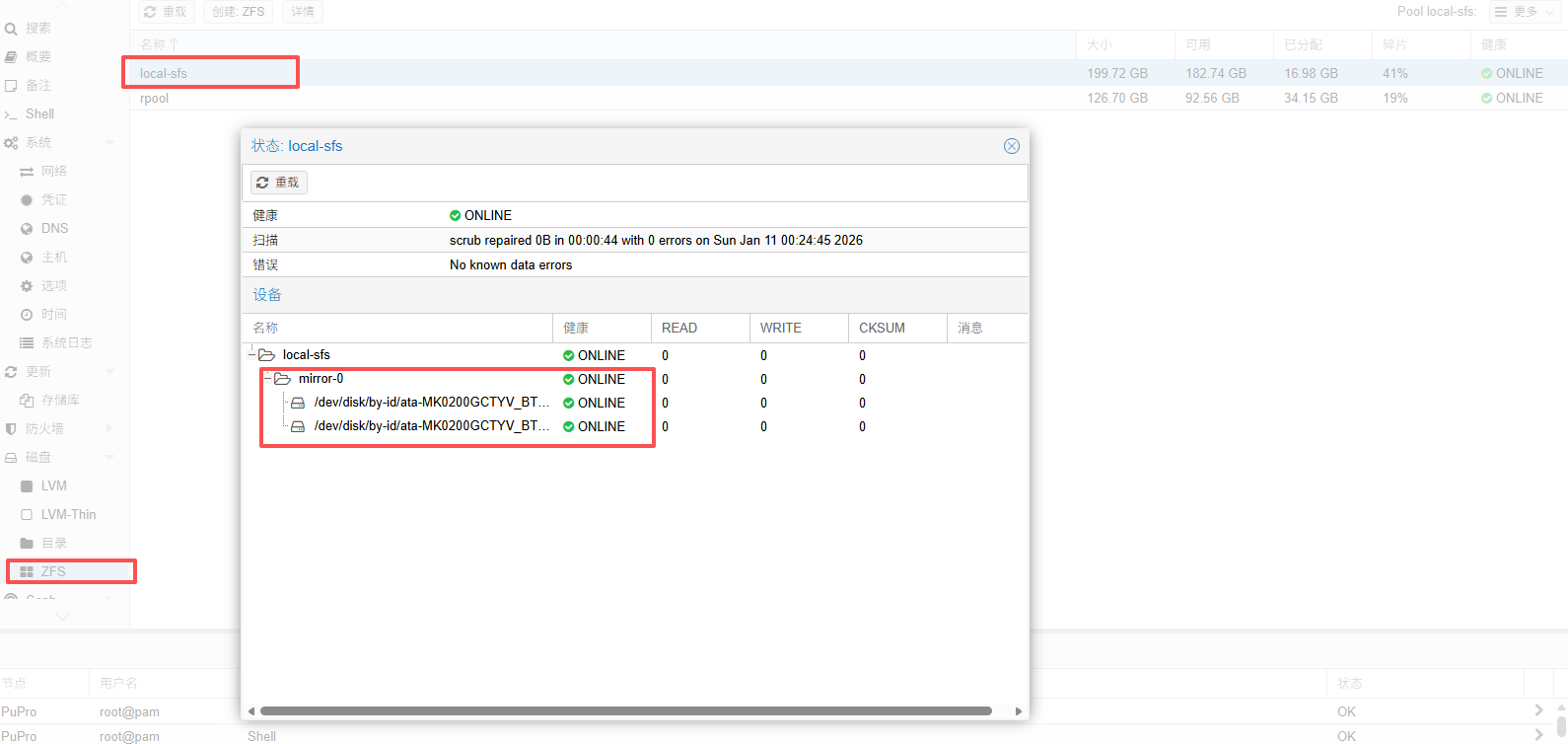The width and height of the screenshot is (1568, 744).
Task: Open 网络 network settings in sidebar
Action: 53,172
